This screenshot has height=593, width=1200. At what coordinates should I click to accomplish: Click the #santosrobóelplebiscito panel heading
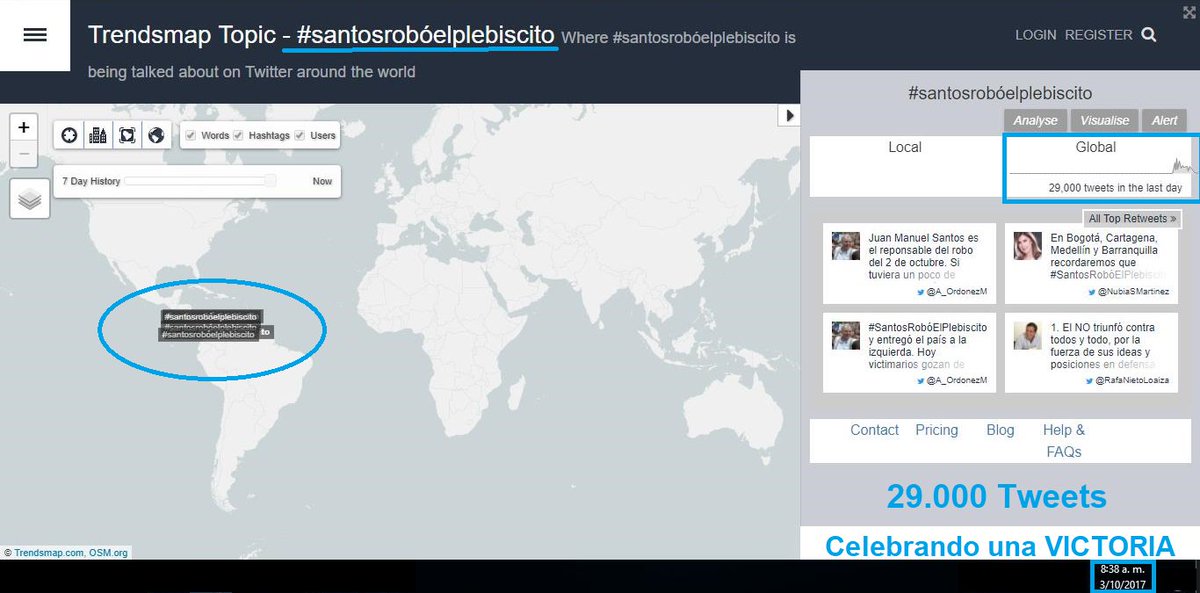click(x=1000, y=92)
